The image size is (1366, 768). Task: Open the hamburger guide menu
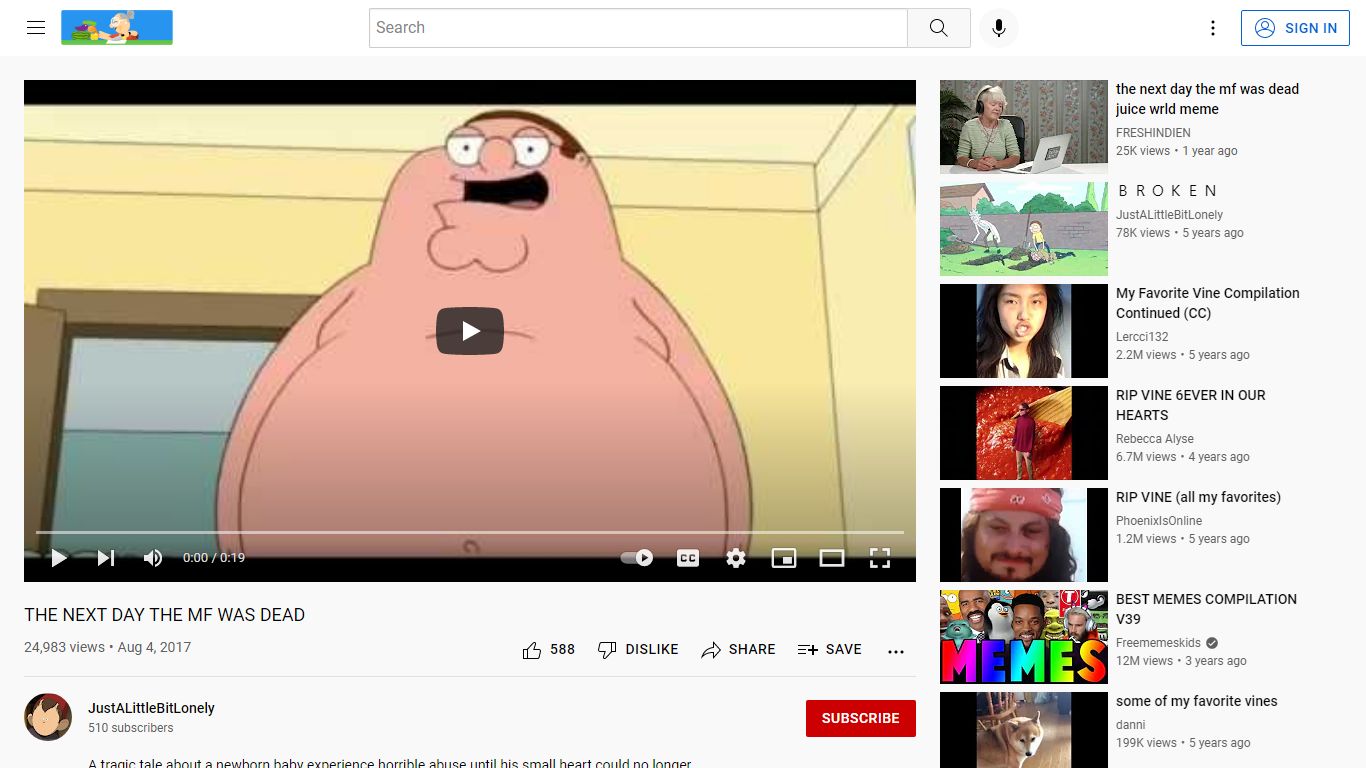click(36, 28)
